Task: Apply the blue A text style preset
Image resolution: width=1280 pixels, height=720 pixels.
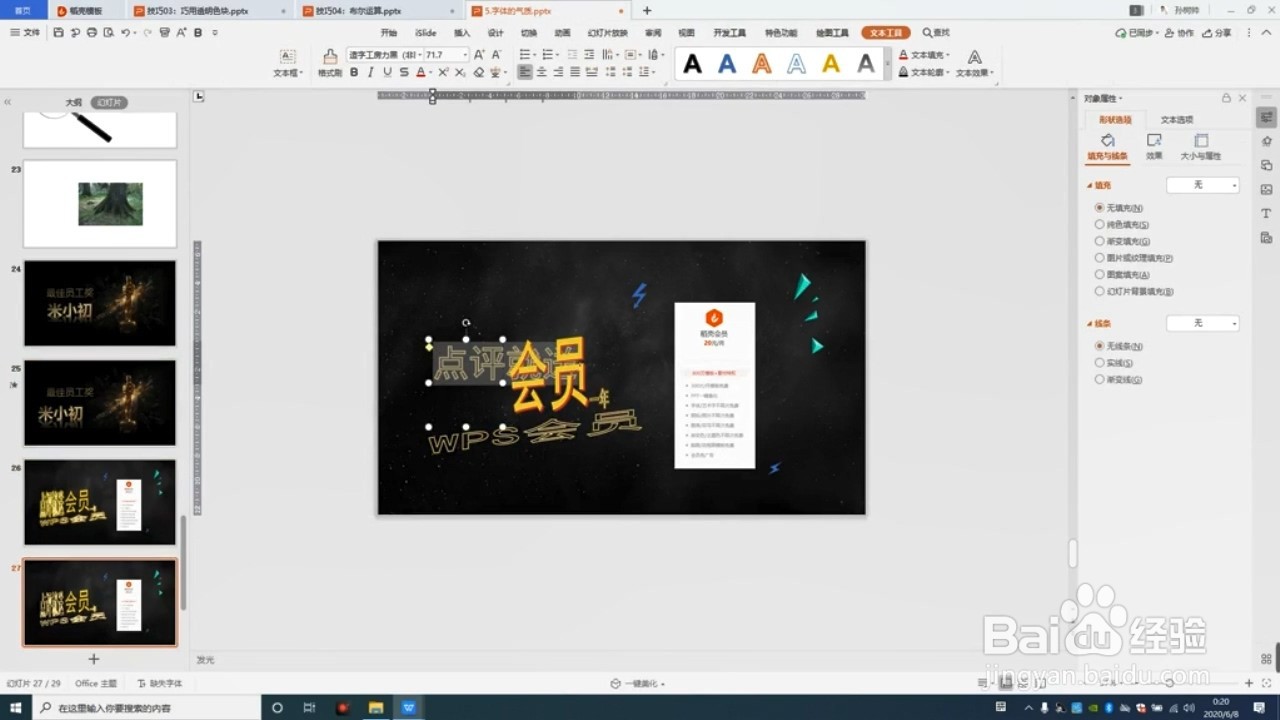Action: click(x=727, y=64)
